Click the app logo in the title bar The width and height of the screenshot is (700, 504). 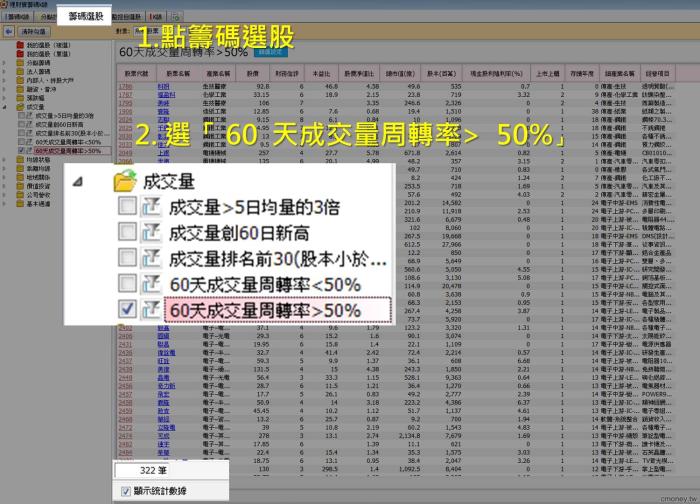click(4, 4)
